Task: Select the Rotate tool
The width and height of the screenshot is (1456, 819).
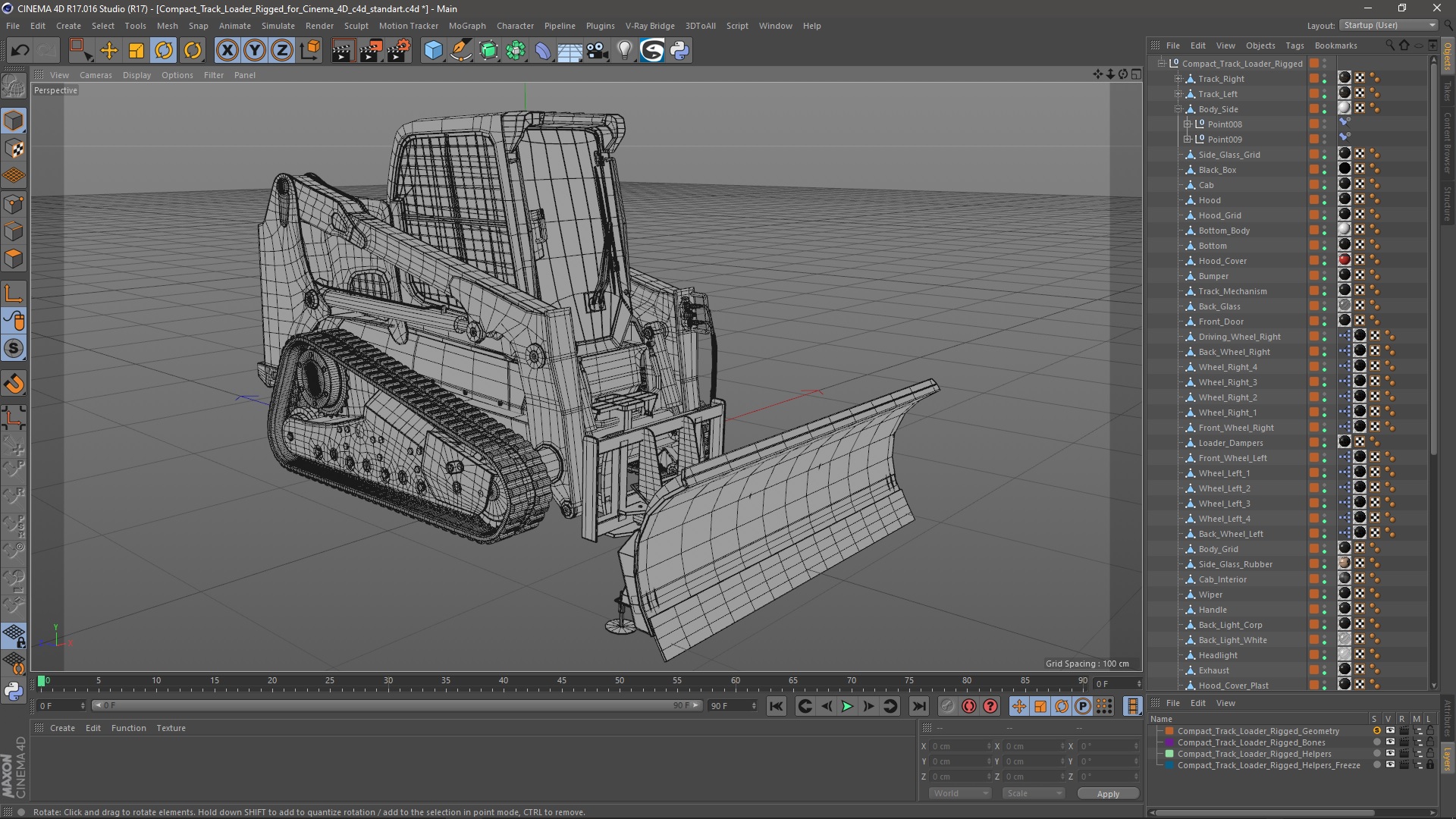Action: pyautogui.click(x=164, y=51)
